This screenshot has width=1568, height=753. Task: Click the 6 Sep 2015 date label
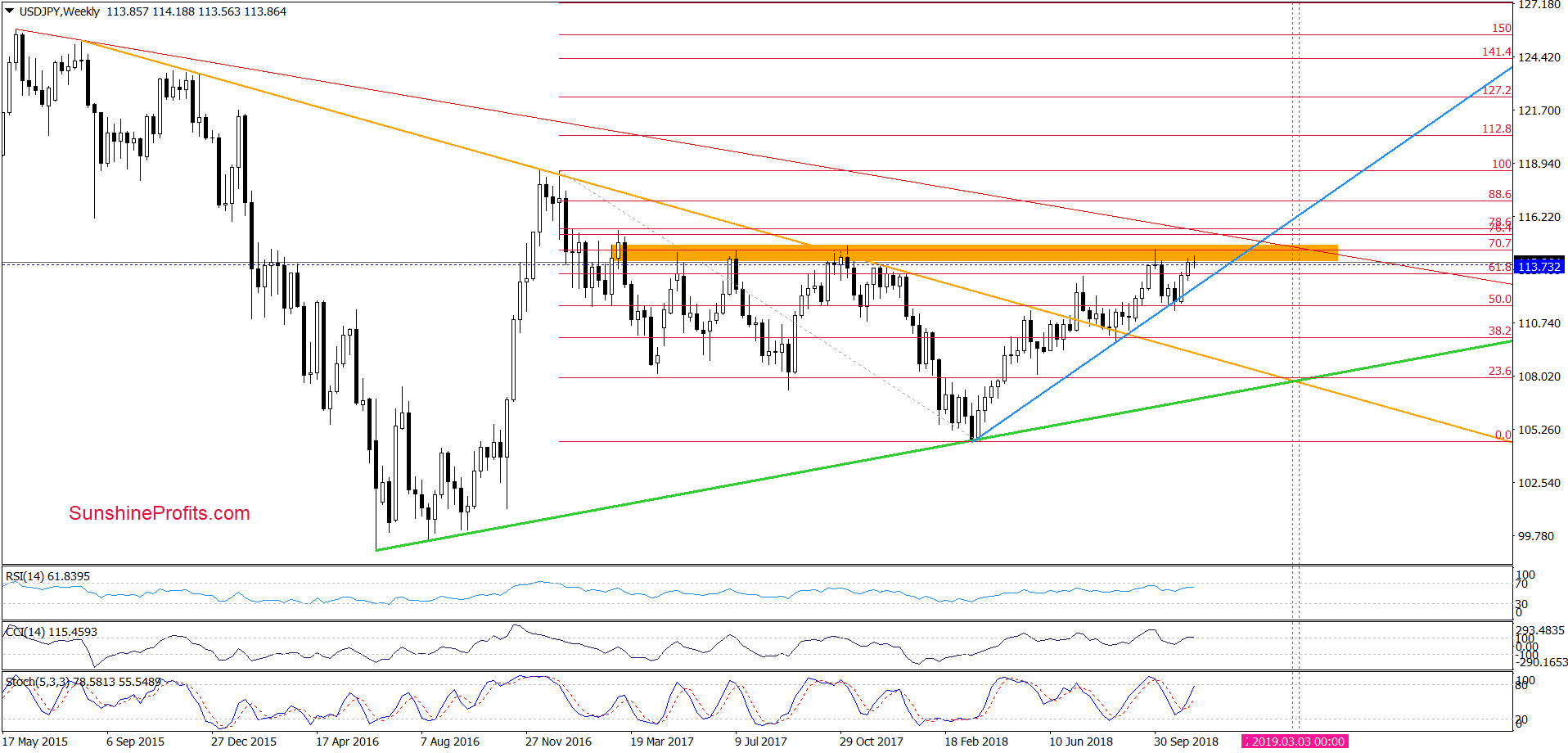[135, 742]
